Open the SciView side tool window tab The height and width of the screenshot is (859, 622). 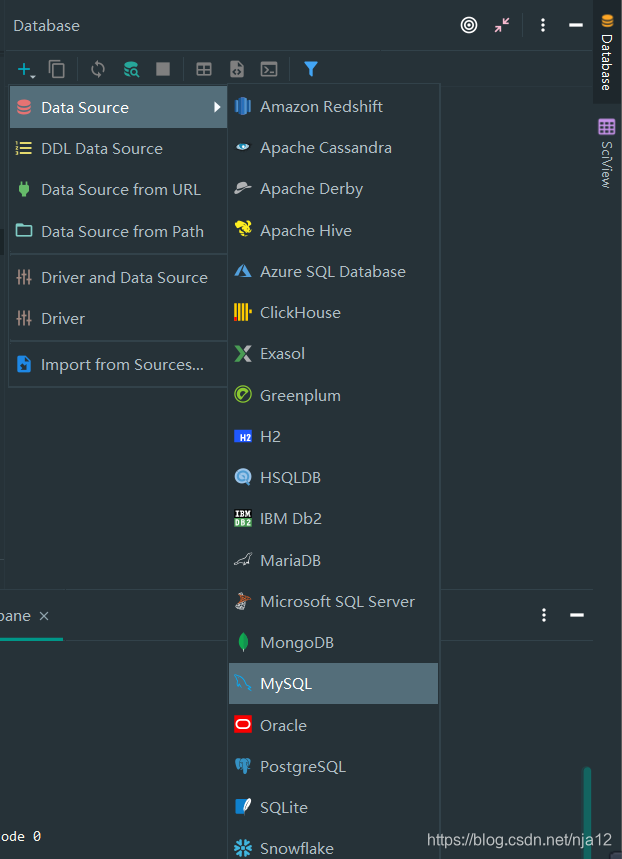(607, 153)
